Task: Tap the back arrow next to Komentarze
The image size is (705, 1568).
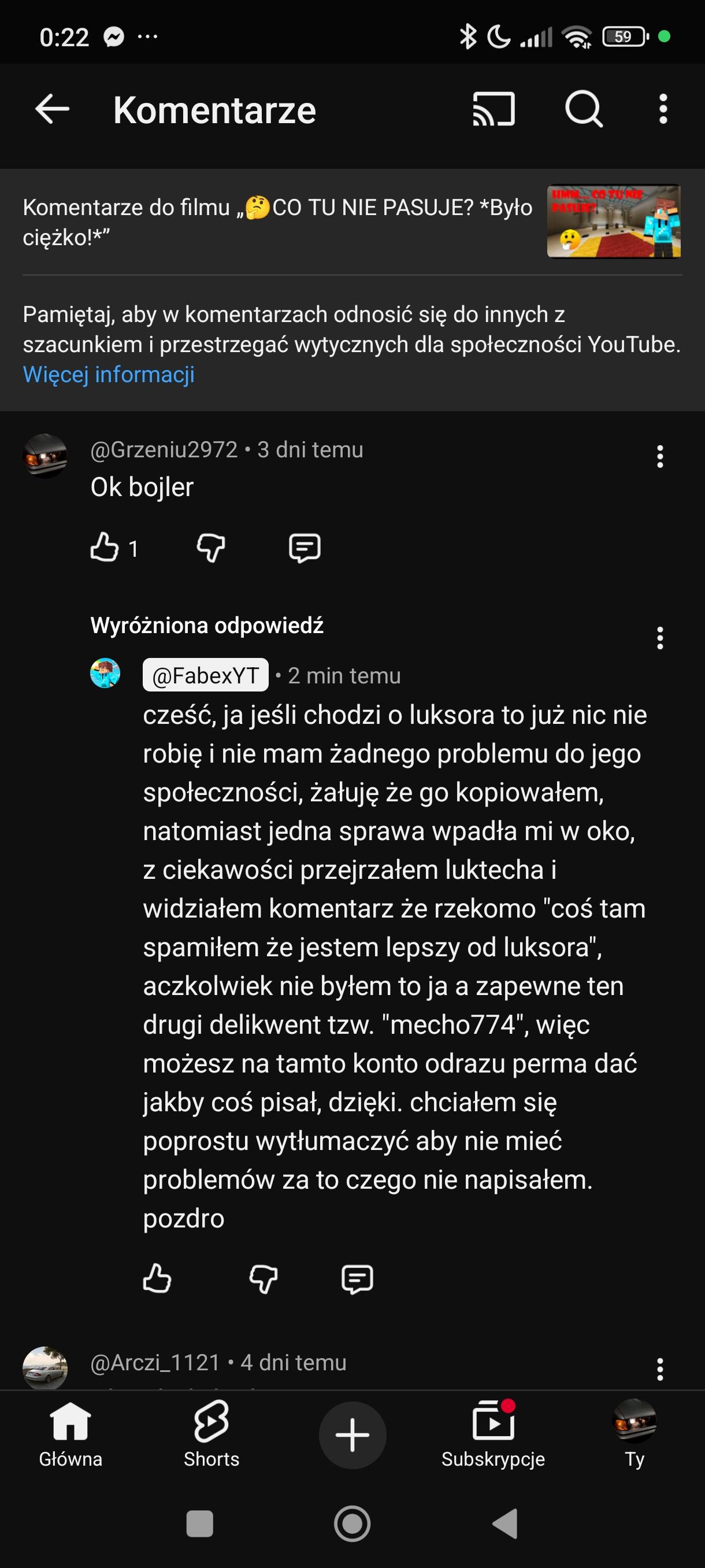Action: 53,110
